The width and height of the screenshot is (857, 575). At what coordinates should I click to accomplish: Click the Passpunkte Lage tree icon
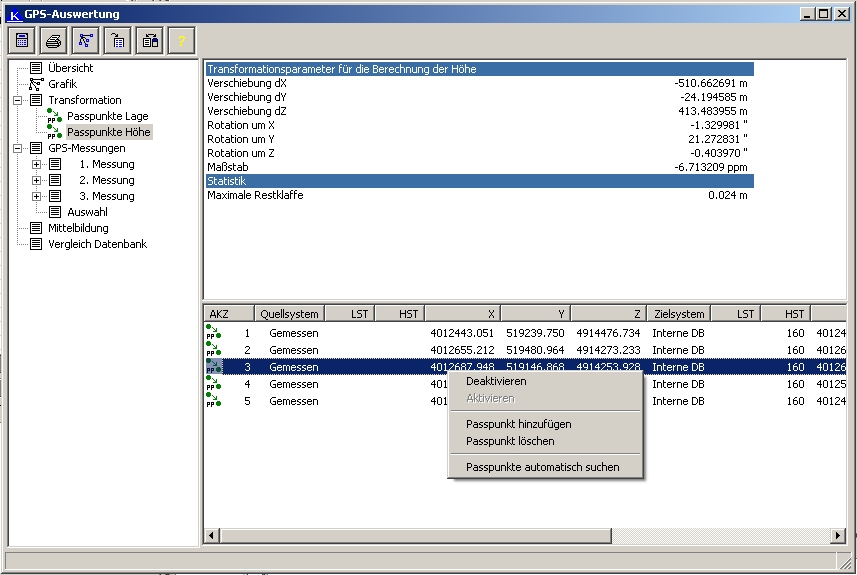54,116
